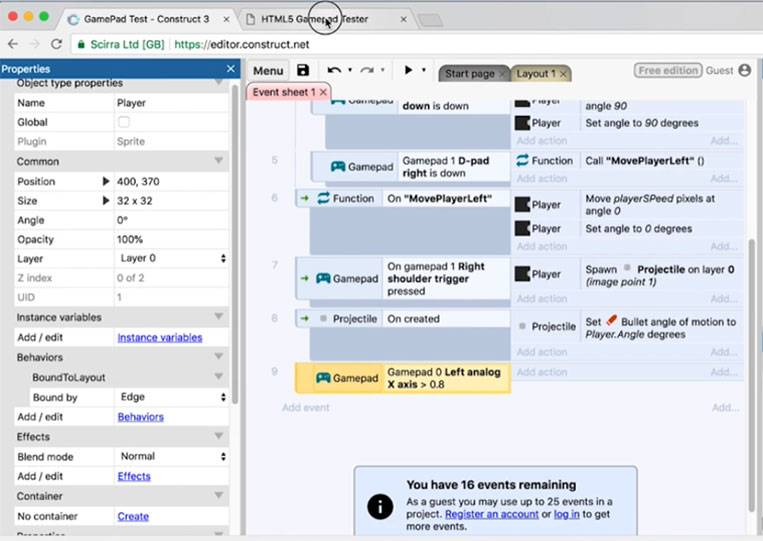Click the Player icon beside Spawn Projectile action
This screenshot has width=763, height=541.
[522, 274]
